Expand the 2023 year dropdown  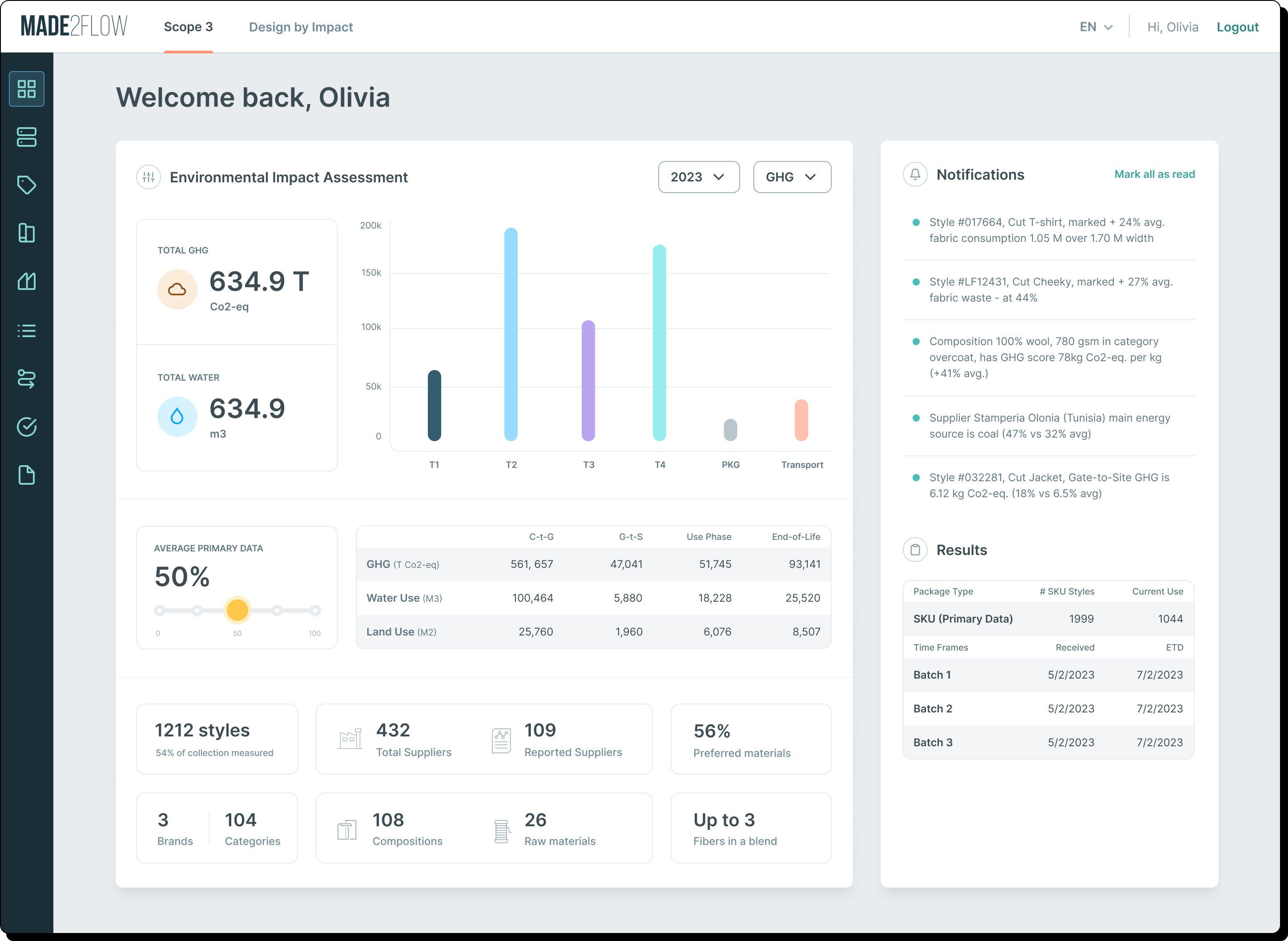click(x=698, y=177)
